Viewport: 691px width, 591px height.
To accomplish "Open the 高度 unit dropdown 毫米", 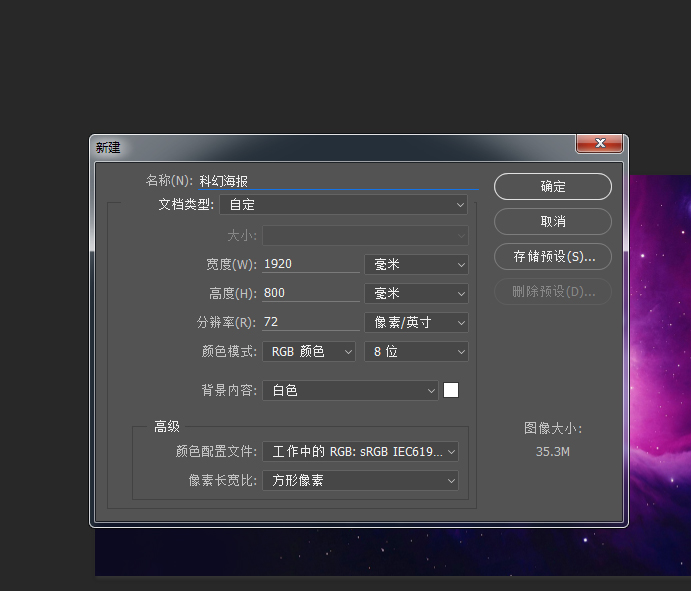I will [x=416, y=294].
